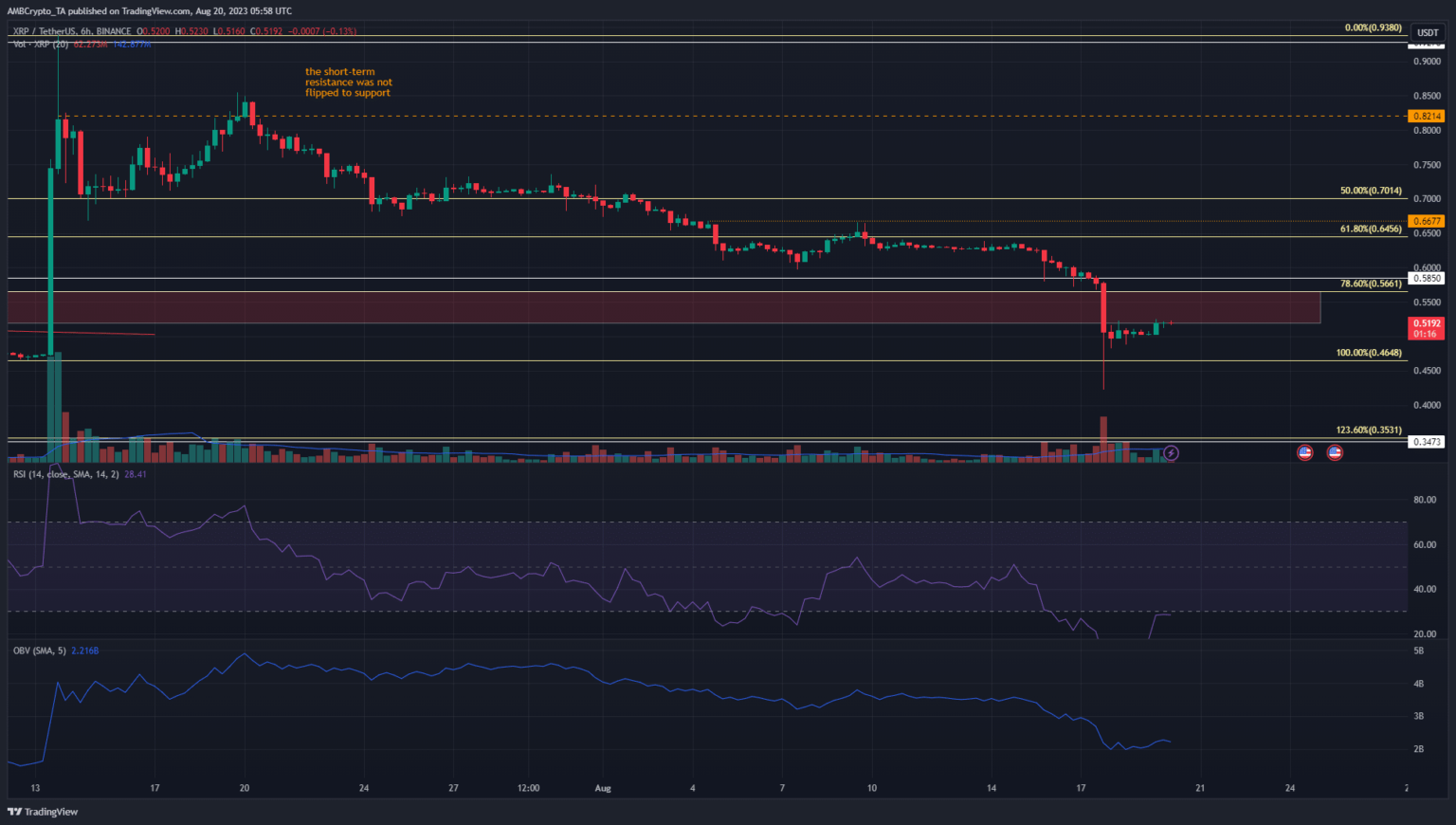Image resolution: width=1456 pixels, height=825 pixels.
Task: Select the XRP / TetherUS symbol title
Action: [45, 31]
